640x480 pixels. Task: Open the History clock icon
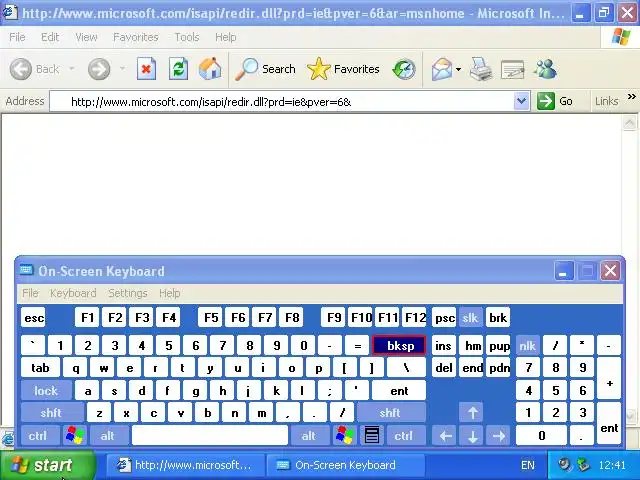[x=404, y=69]
